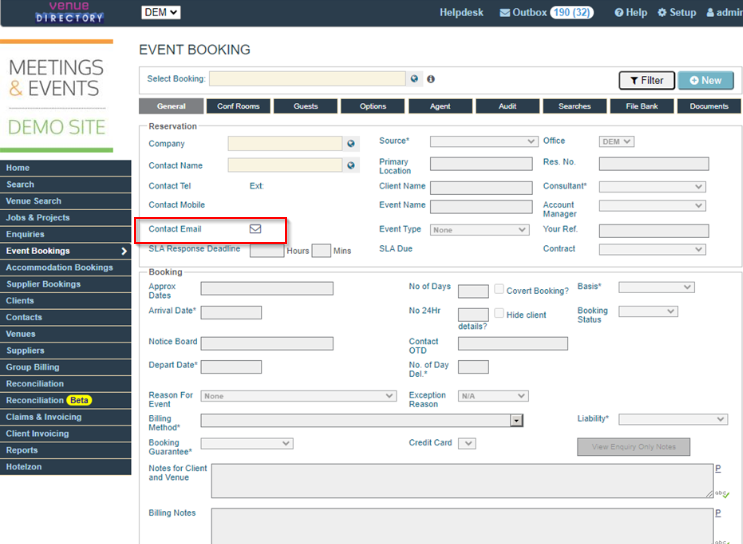Viewport: 743px width, 544px height.
Task: Open Venue Search in sidebar
Action: (x=65, y=201)
